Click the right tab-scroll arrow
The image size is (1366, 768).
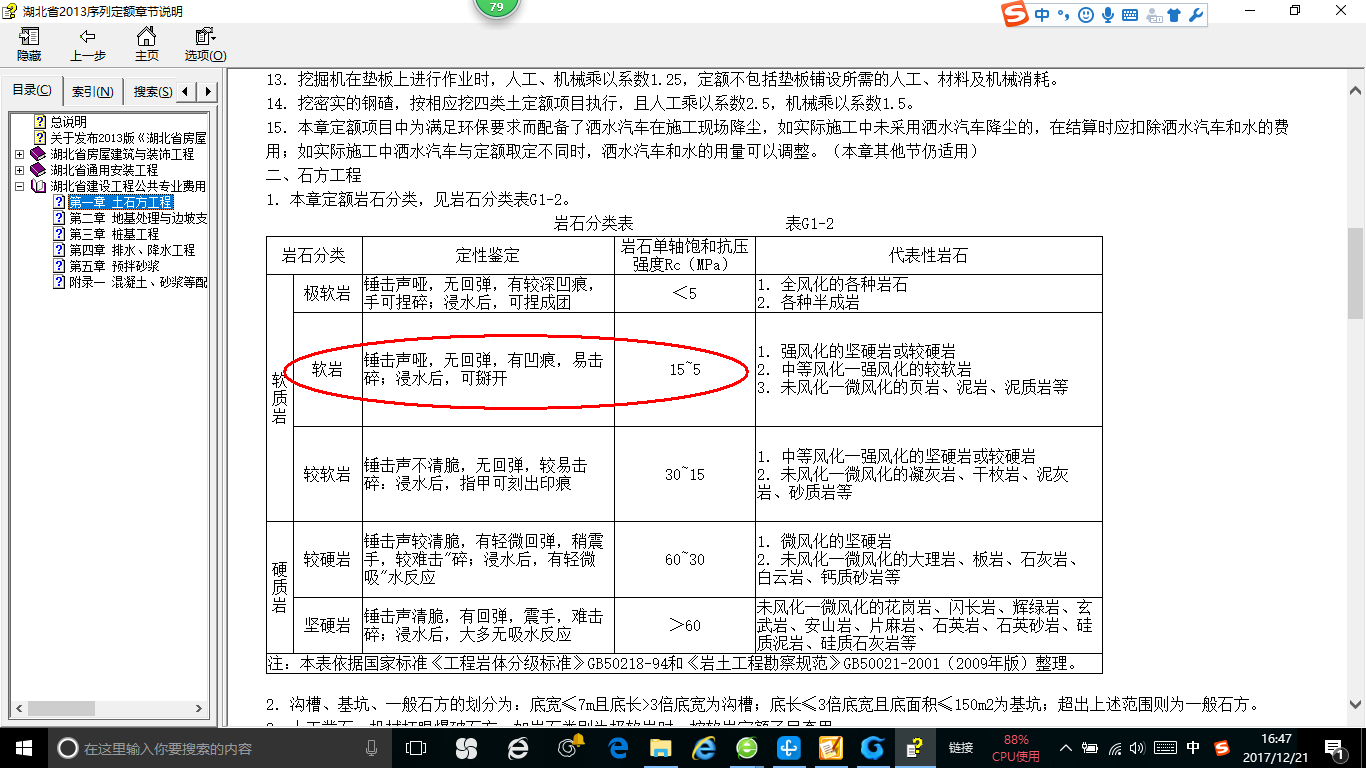tap(207, 92)
